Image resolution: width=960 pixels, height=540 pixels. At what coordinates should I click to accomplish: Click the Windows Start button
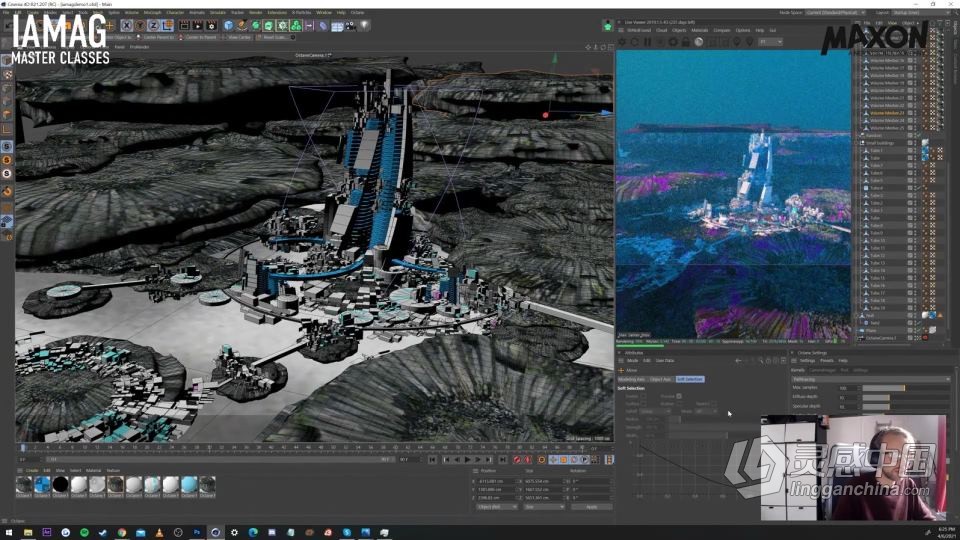[9, 533]
